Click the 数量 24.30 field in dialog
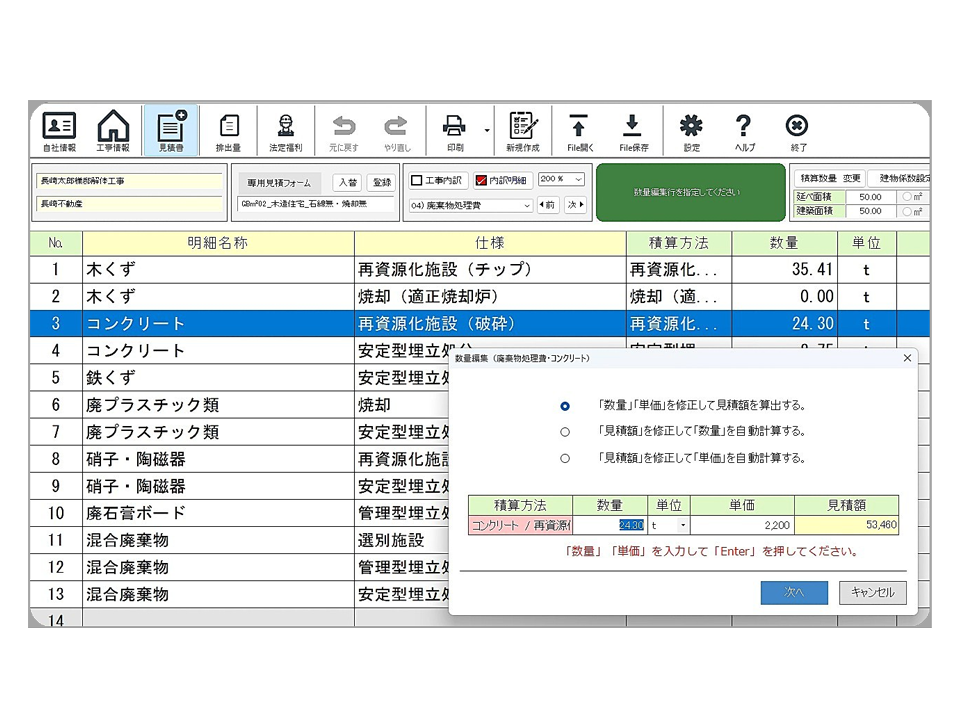Image resolution: width=960 pixels, height=720 pixels. [x=610, y=525]
